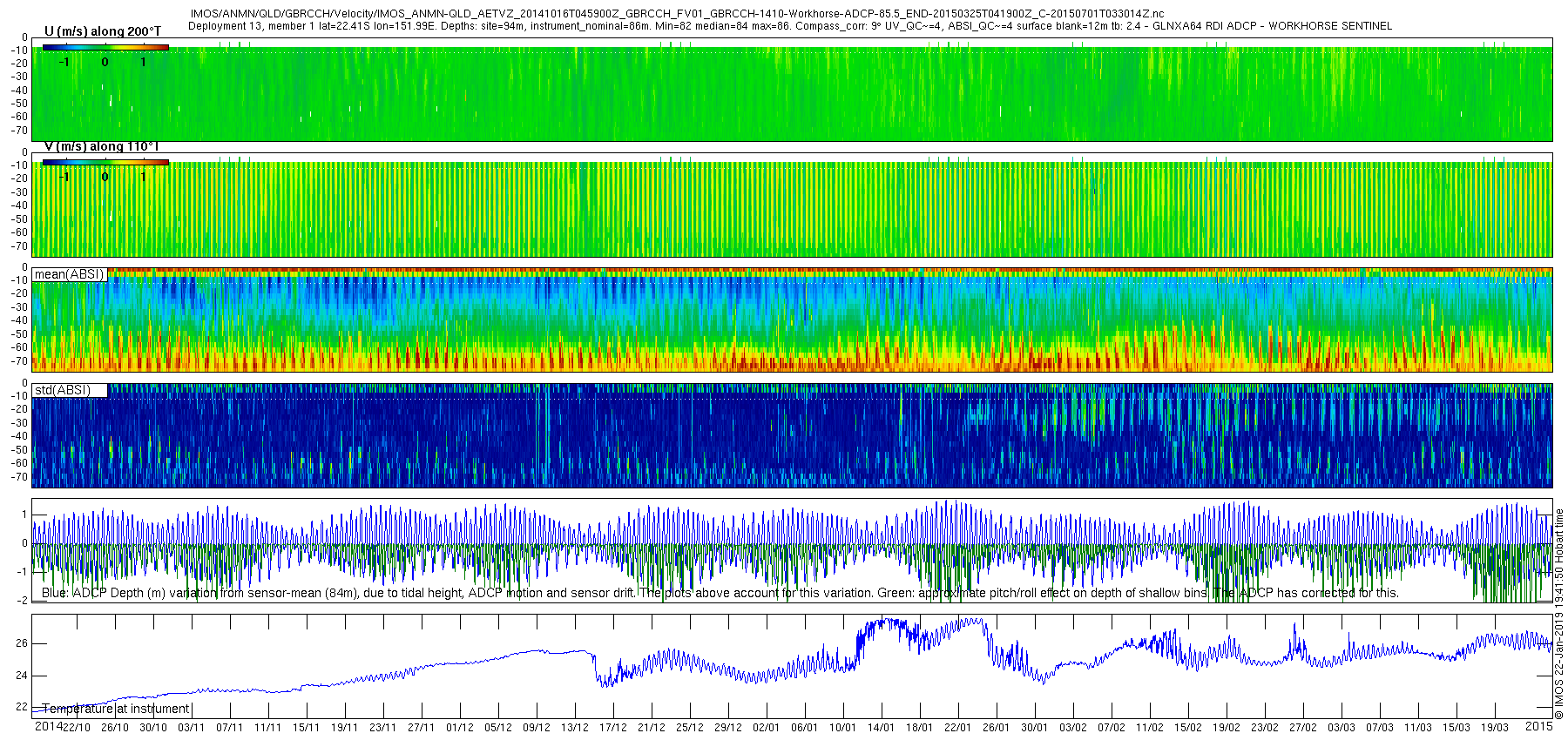Click the '21/12' date tick label
Viewport: 1568px width, 740px height.
click(652, 728)
